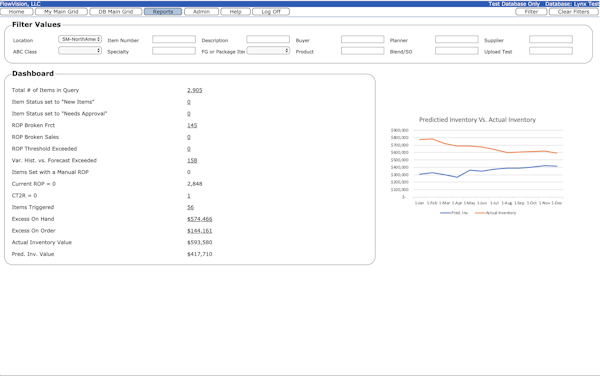Open DB Main Grid tab

116,12
